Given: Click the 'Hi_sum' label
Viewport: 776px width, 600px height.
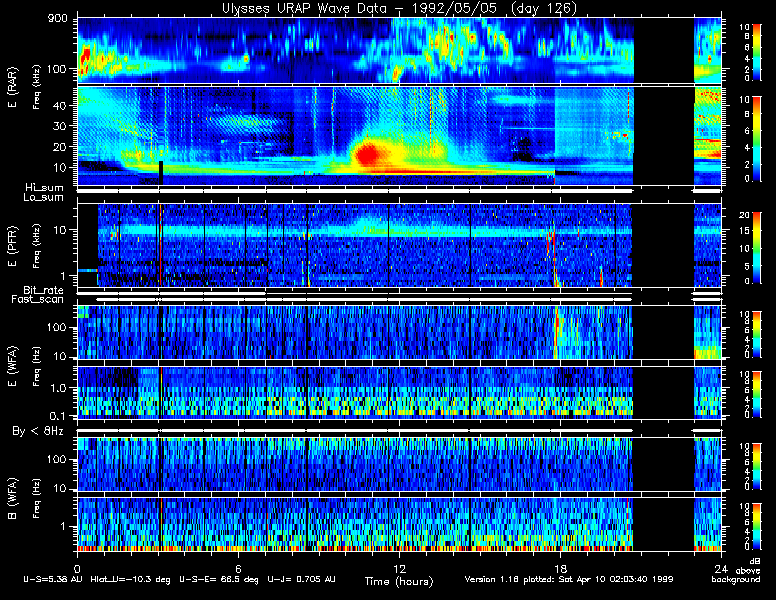Looking at the screenshot, I should pos(45,188).
